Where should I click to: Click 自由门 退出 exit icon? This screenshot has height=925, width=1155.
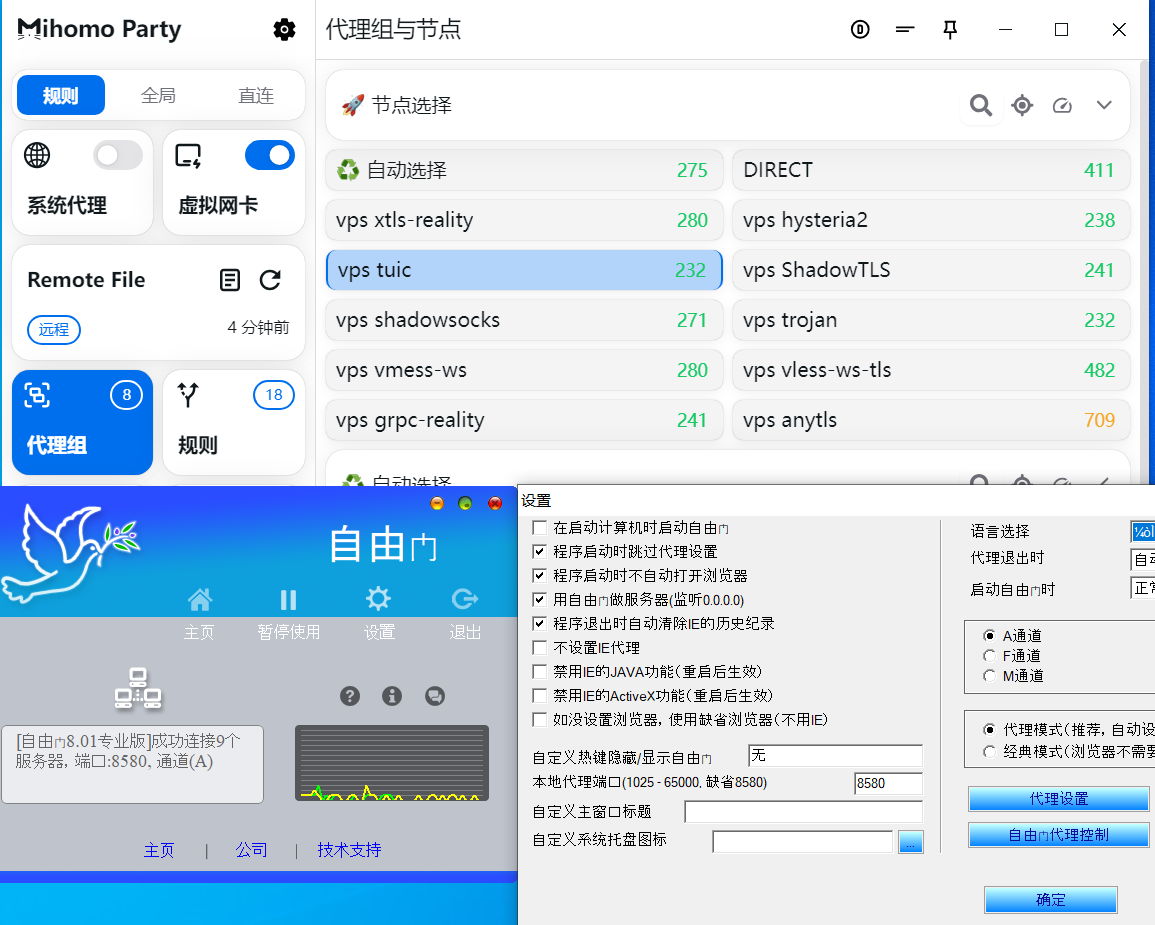coord(465,599)
